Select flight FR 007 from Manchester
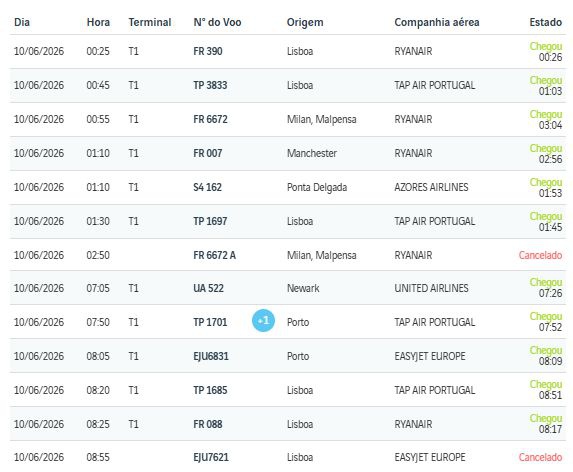The height and width of the screenshot is (472, 573). point(288,153)
